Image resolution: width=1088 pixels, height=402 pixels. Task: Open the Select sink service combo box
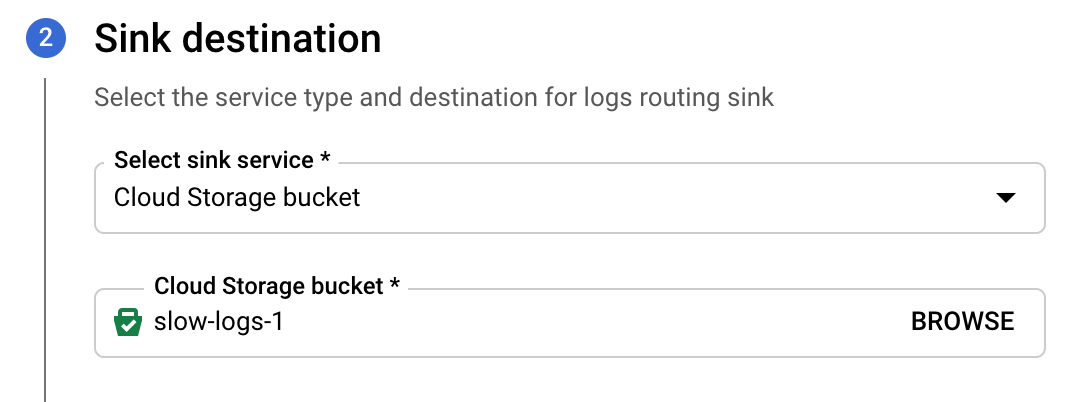pos(569,198)
